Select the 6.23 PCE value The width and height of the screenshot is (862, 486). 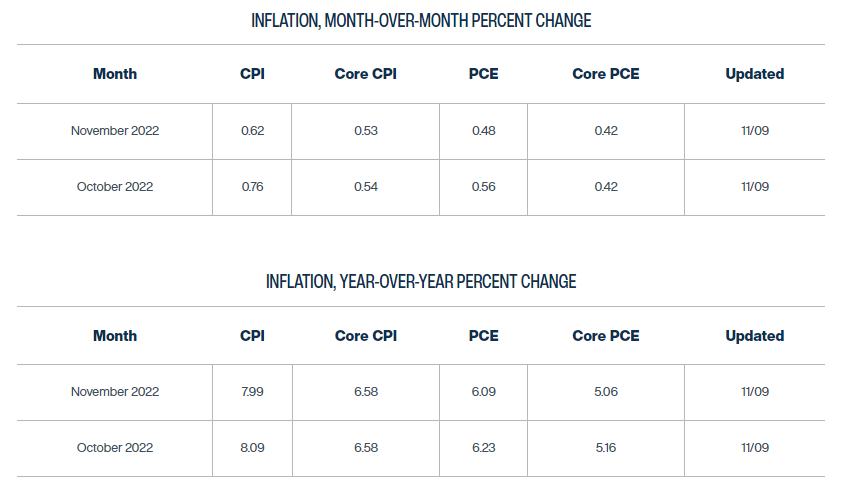coord(484,448)
